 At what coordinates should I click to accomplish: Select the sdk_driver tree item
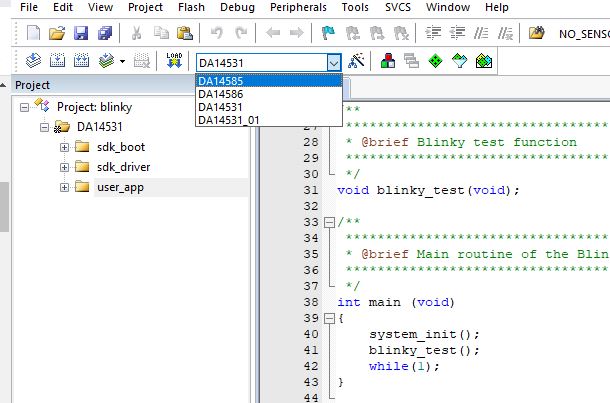[x=124, y=167]
